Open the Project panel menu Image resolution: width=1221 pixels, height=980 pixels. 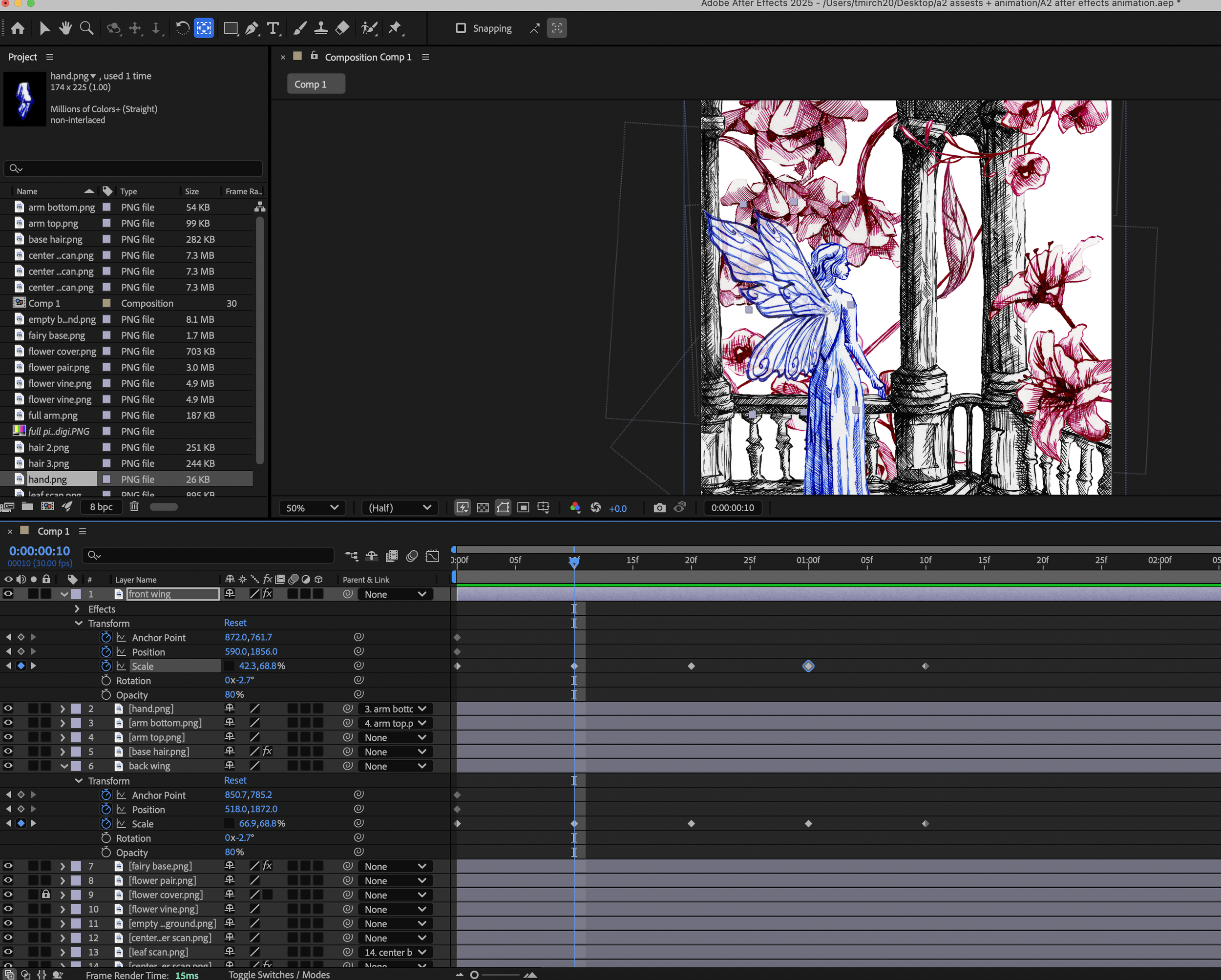click(x=50, y=57)
